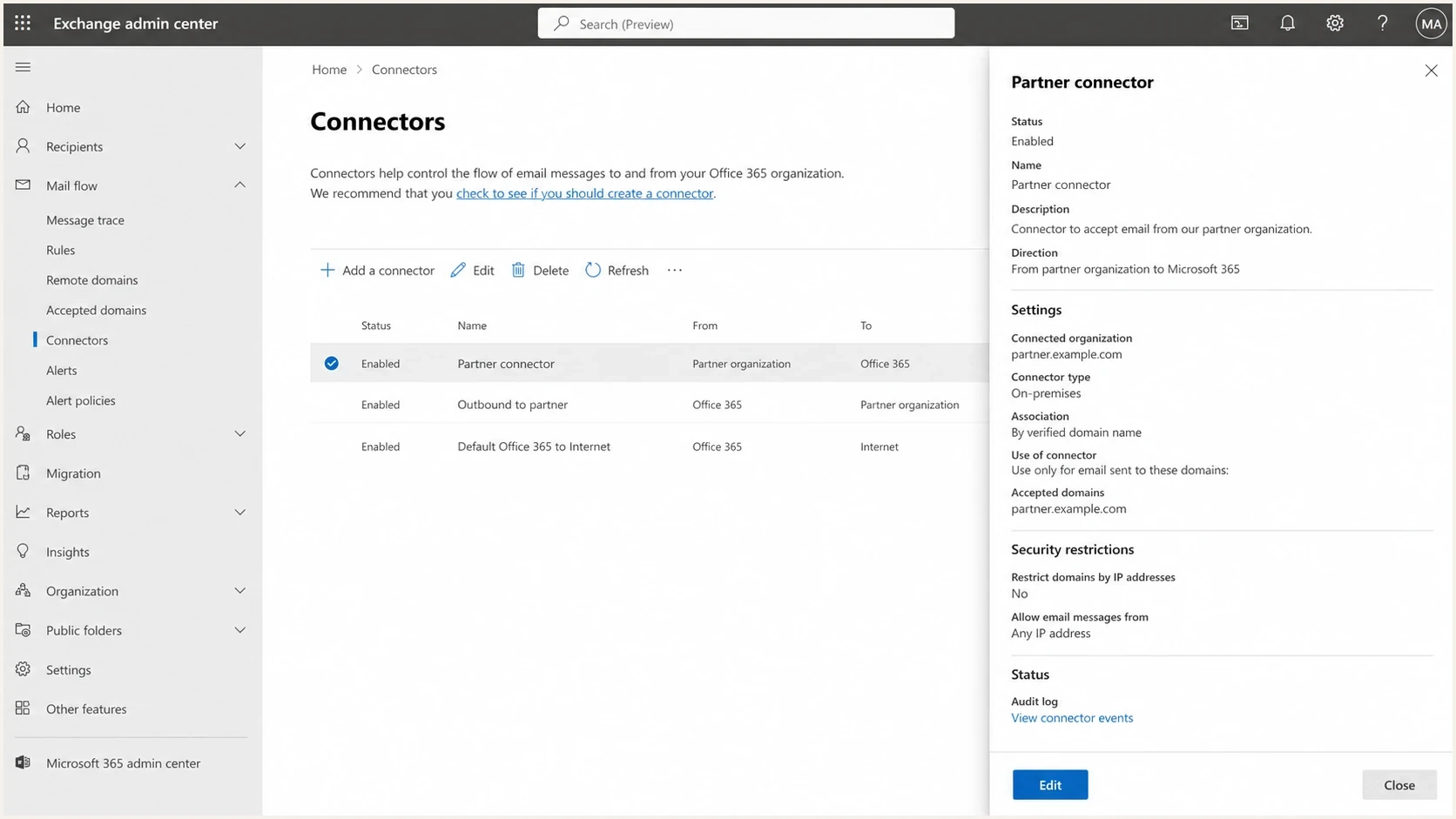
Task: Expand the Public folders section chevron
Action: coord(240,629)
